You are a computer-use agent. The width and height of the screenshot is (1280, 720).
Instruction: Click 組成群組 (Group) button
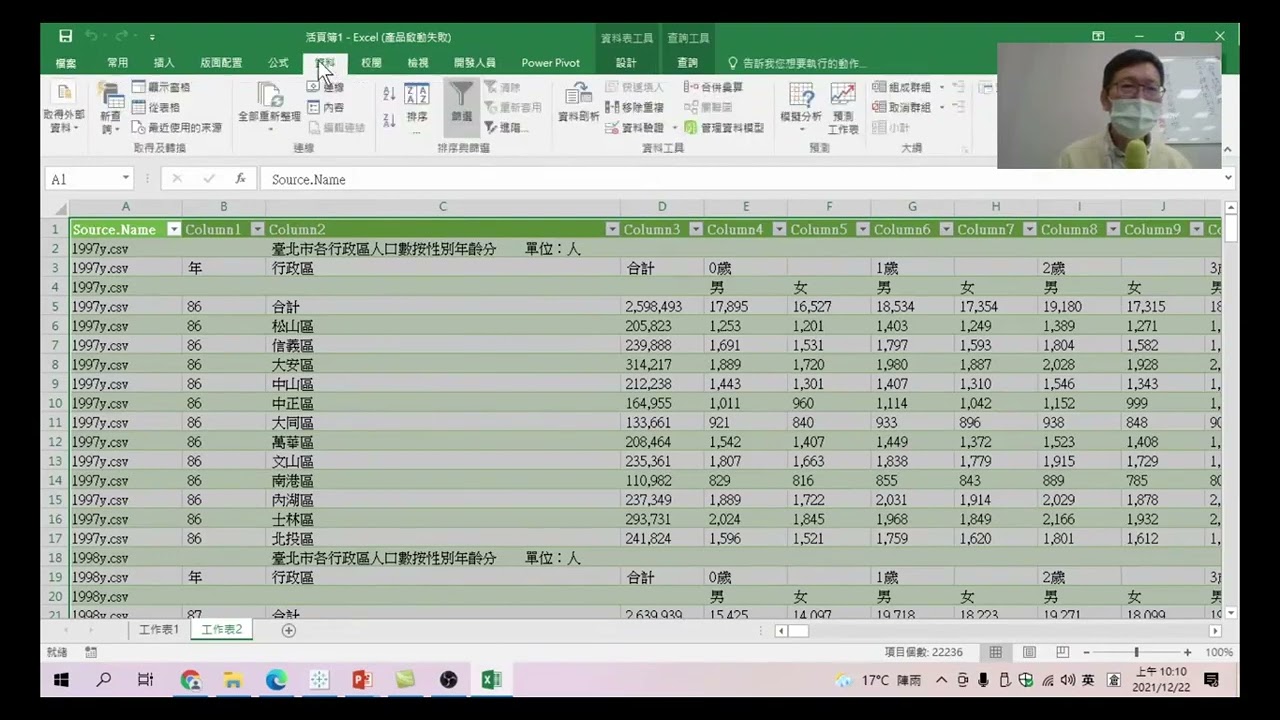[x=902, y=88]
